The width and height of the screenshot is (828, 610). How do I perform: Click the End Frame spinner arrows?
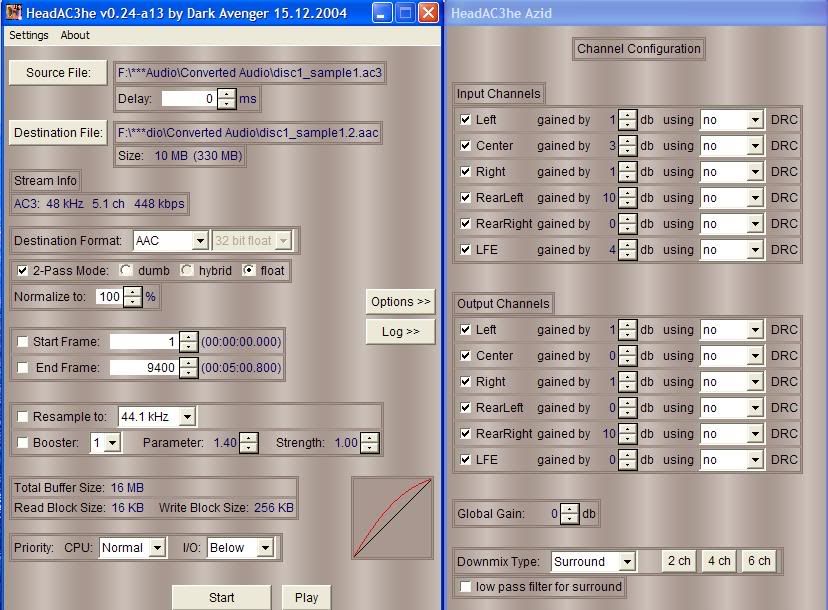tap(189, 368)
